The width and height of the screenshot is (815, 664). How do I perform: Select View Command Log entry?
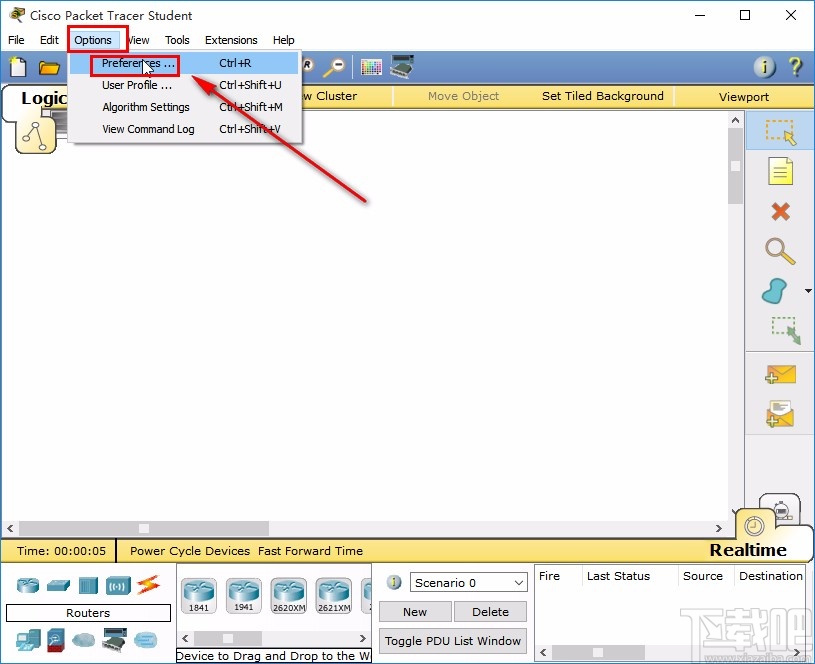[183, 129]
